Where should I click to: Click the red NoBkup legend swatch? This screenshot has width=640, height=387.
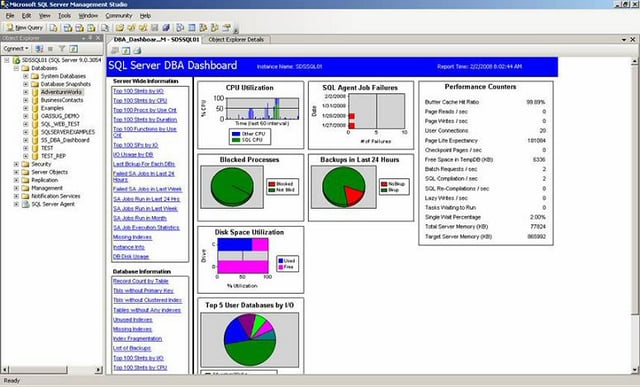click(384, 184)
